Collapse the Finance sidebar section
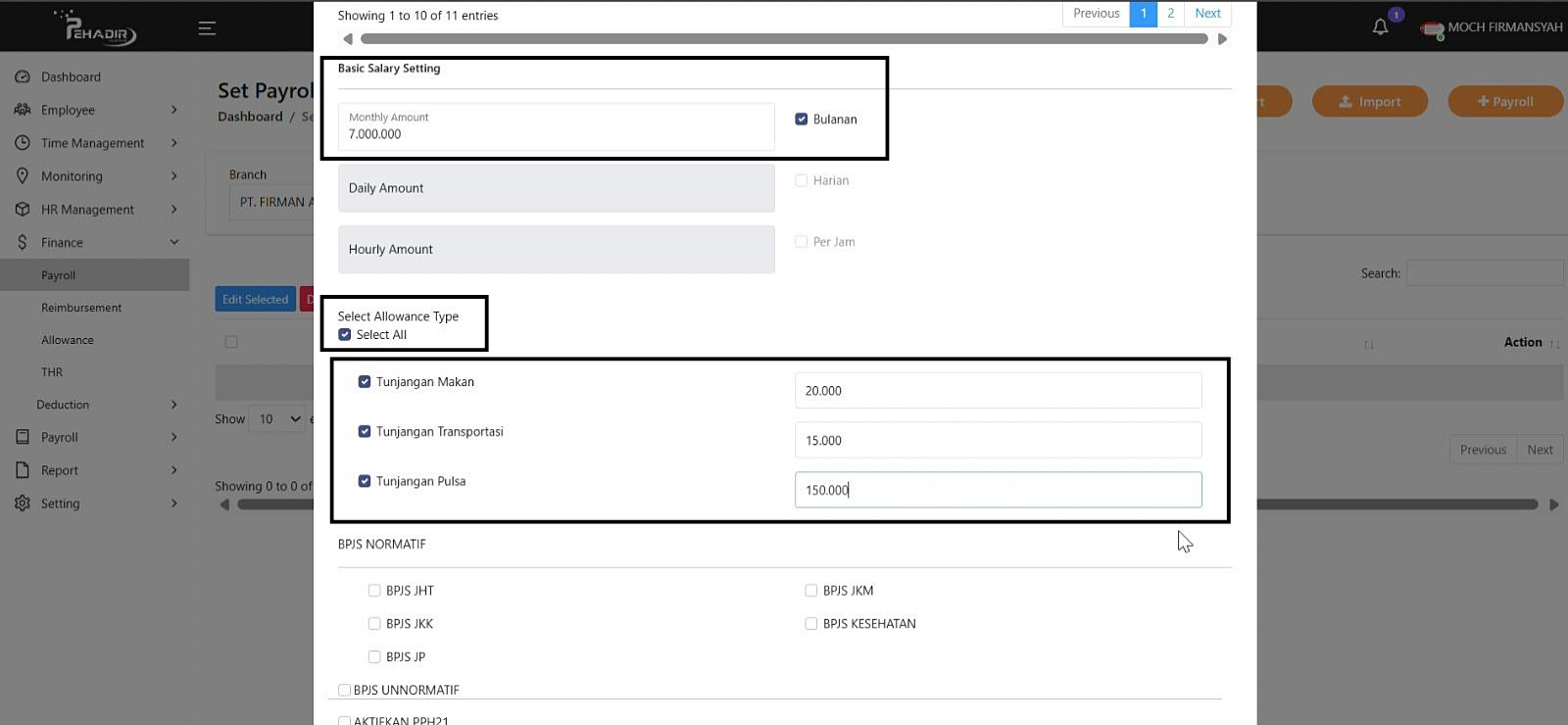1568x725 pixels. pyautogui.click(x=174, y=243)
